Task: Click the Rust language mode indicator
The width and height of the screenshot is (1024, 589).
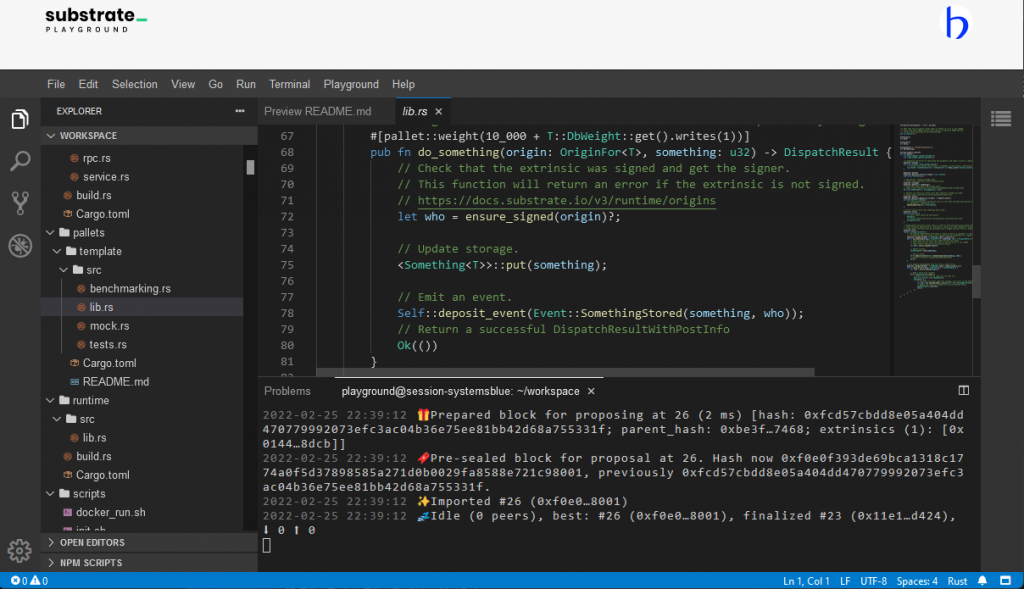Action: 957,581
